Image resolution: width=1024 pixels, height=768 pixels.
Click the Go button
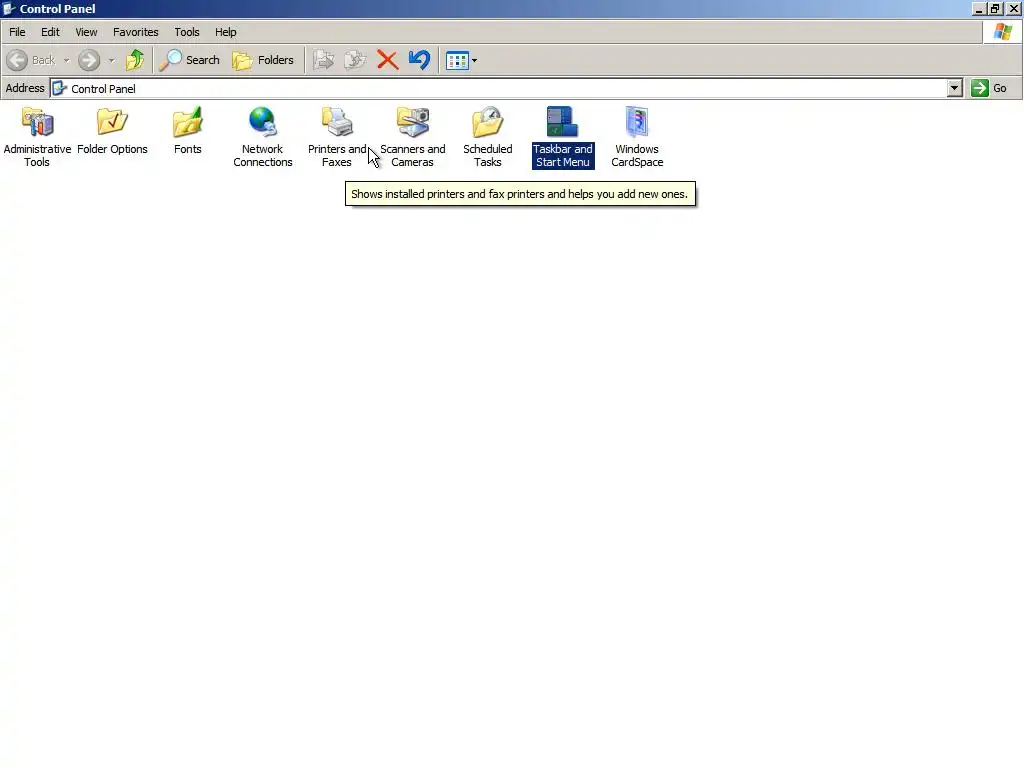[x=989, y=88]
